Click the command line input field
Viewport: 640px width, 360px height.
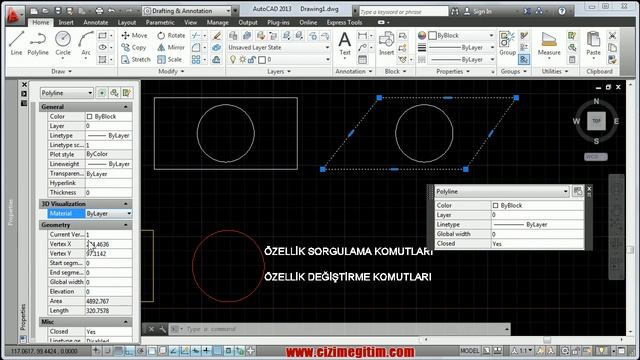coord(343,329)
